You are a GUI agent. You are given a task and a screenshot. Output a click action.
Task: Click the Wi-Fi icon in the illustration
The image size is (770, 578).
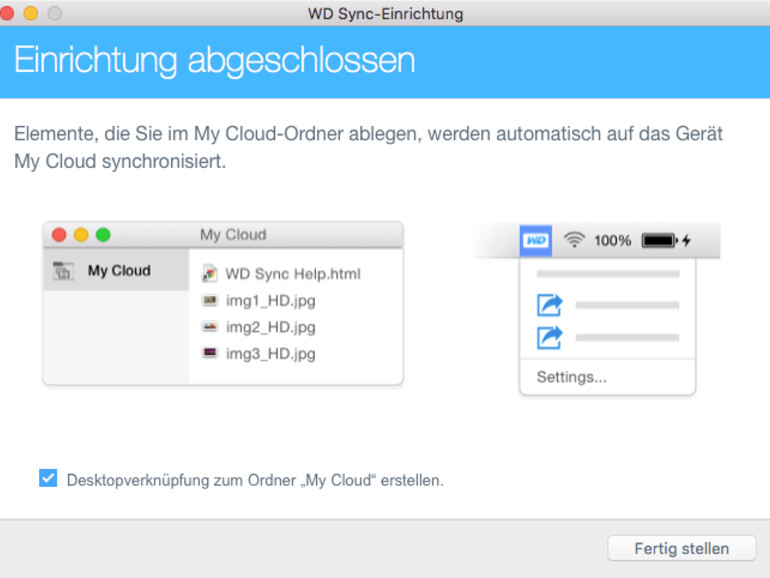click(574, 240)
